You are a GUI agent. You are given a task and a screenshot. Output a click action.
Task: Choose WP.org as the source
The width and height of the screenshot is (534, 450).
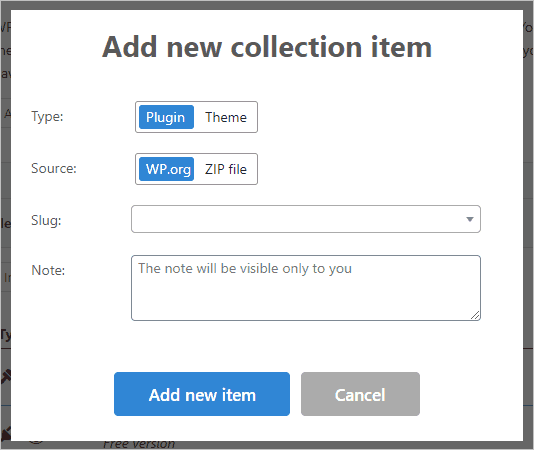[166, 169]
